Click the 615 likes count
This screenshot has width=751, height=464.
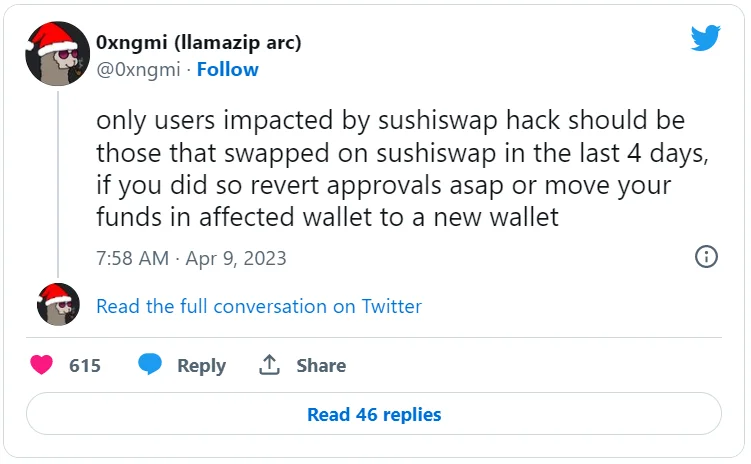(85, 366)
